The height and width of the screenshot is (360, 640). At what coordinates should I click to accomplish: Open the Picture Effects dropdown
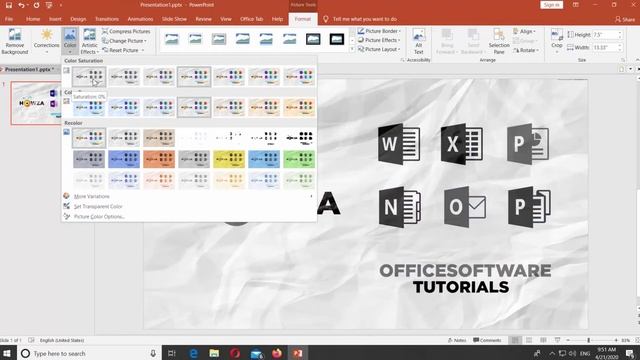click(379, 40)
